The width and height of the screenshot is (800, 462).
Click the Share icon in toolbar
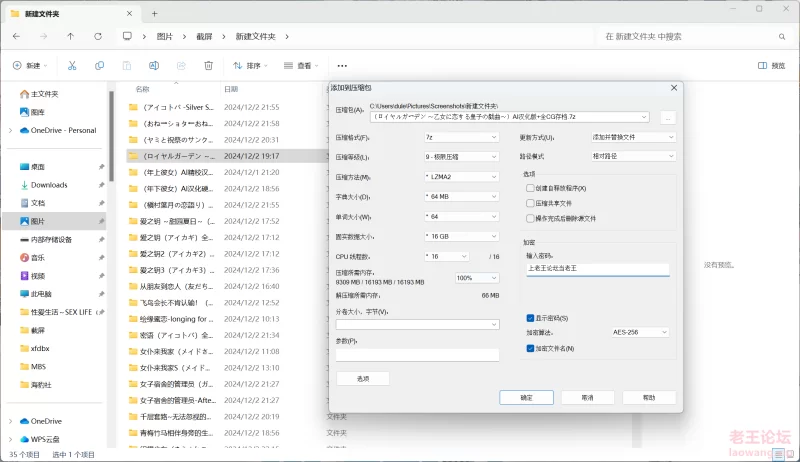pos(181,65)
